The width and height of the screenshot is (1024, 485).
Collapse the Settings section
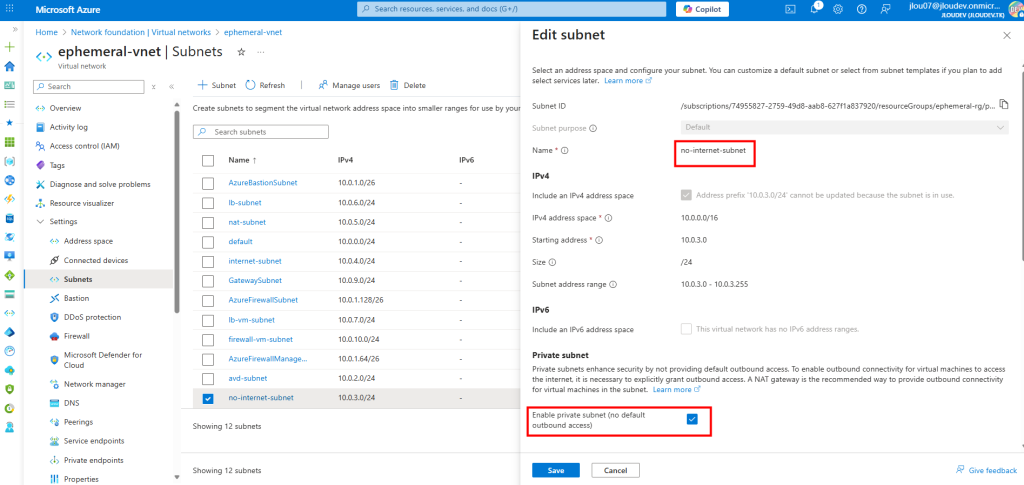[40, 222]
